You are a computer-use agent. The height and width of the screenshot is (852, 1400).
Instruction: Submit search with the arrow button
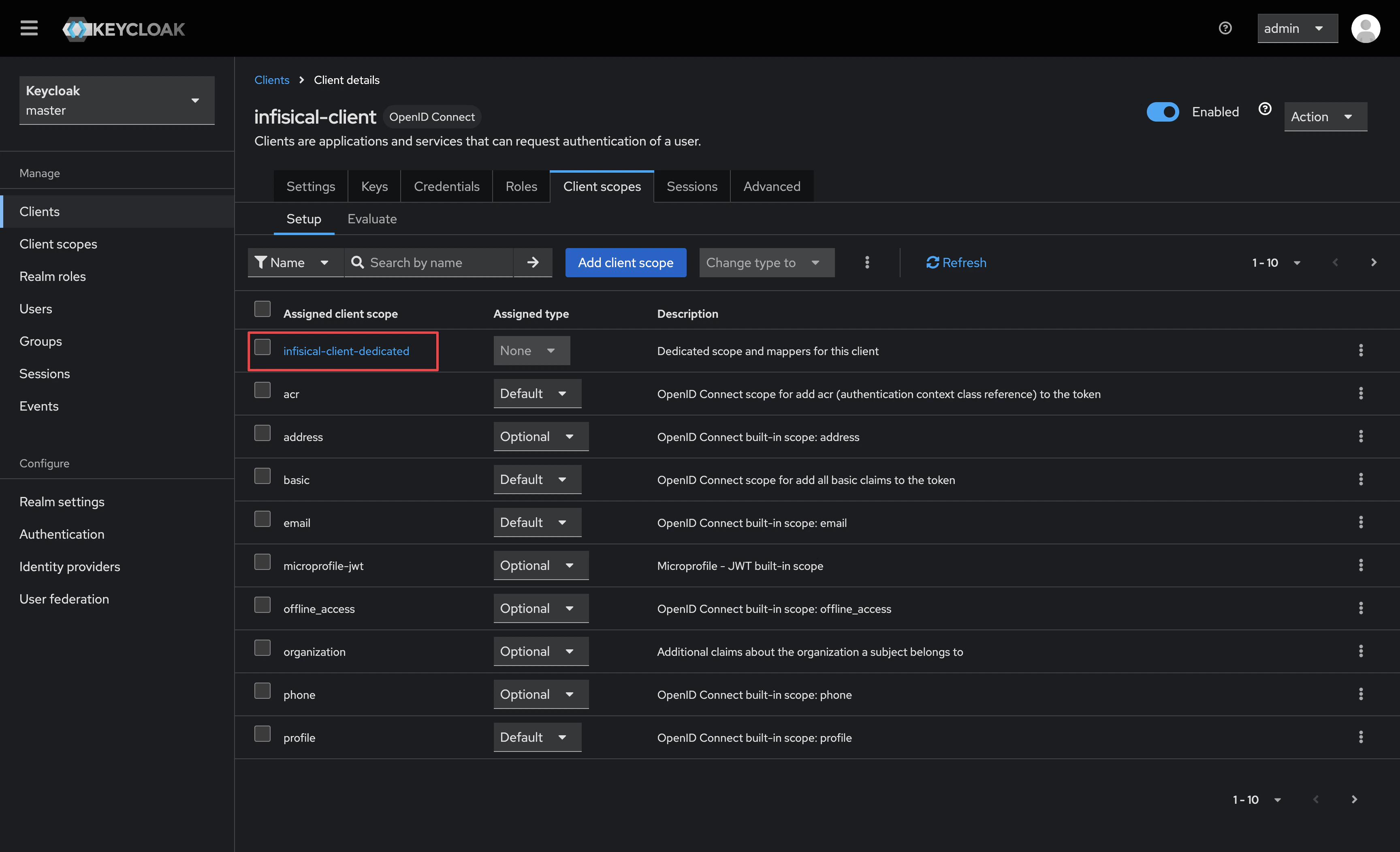(x=532, y=262)
